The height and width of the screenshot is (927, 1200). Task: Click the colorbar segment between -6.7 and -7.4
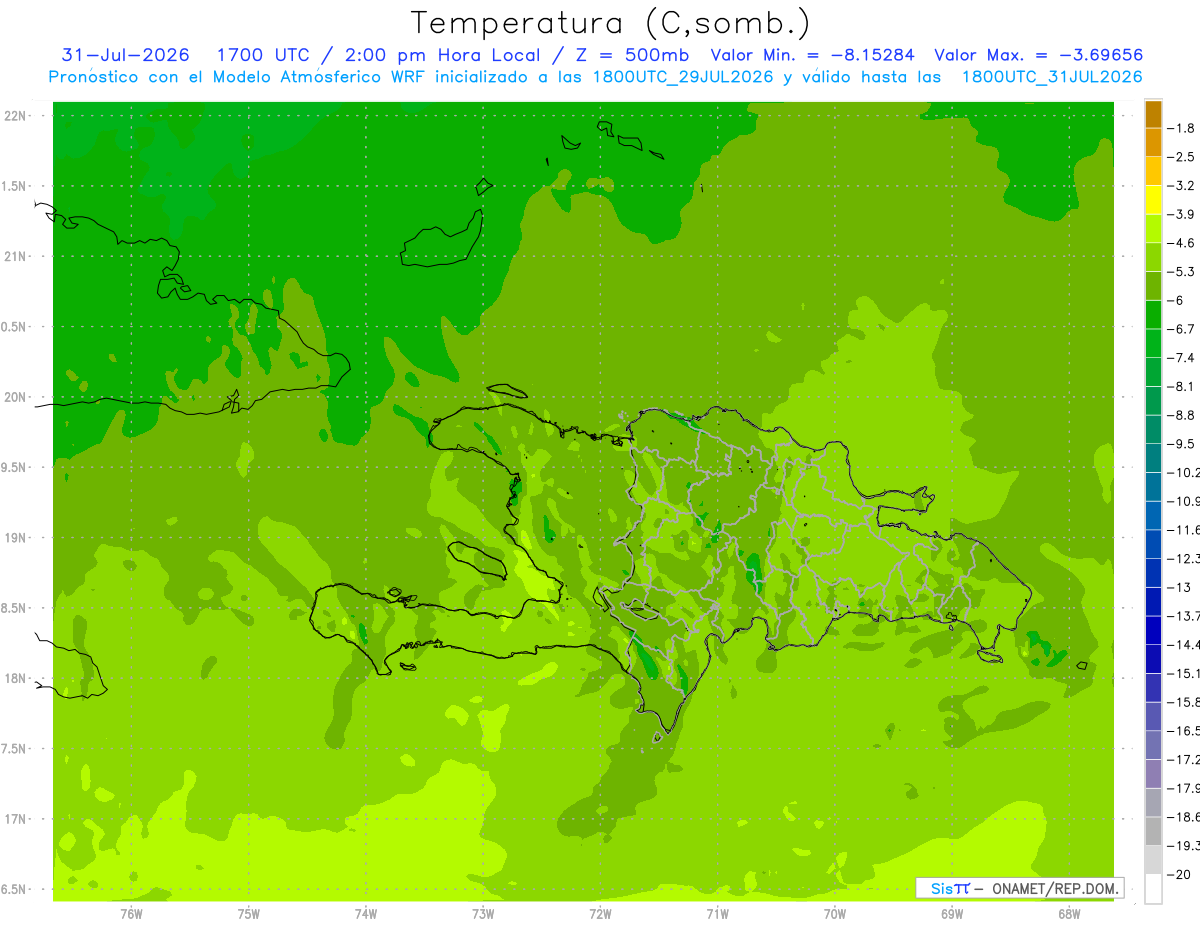pyautogui.click(x=1153, y=343)
